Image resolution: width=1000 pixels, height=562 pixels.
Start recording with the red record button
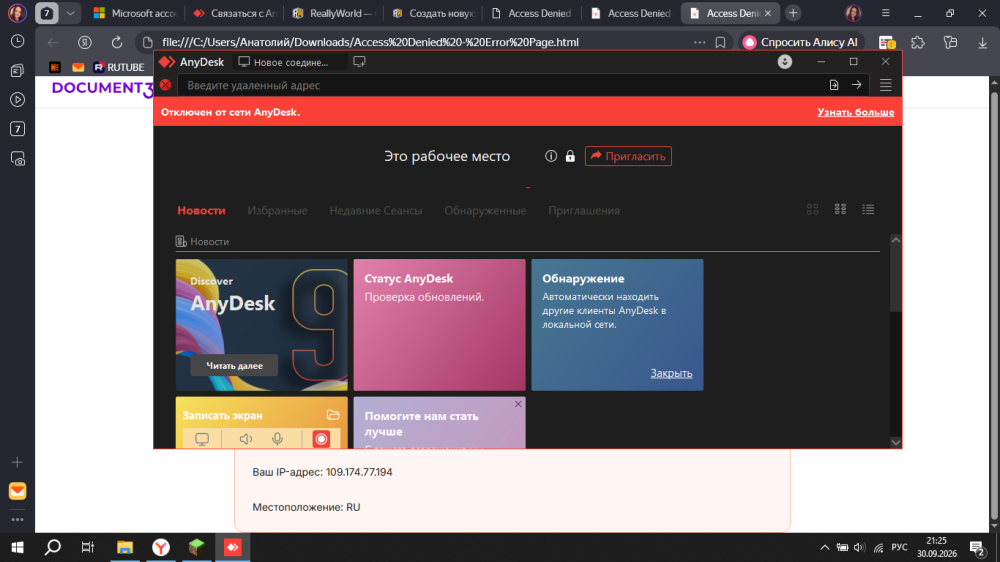tap(321, 439)
